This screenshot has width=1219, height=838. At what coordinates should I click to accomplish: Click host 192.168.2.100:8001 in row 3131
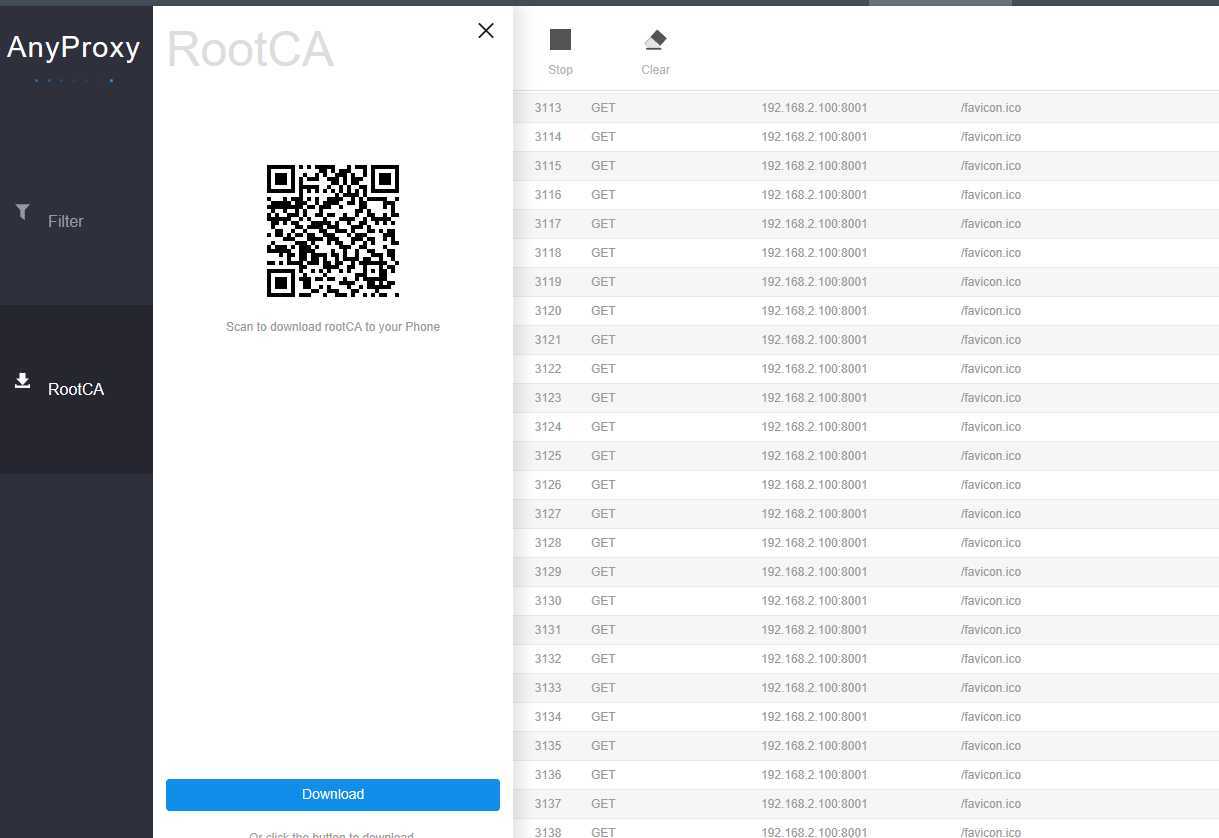814,630
